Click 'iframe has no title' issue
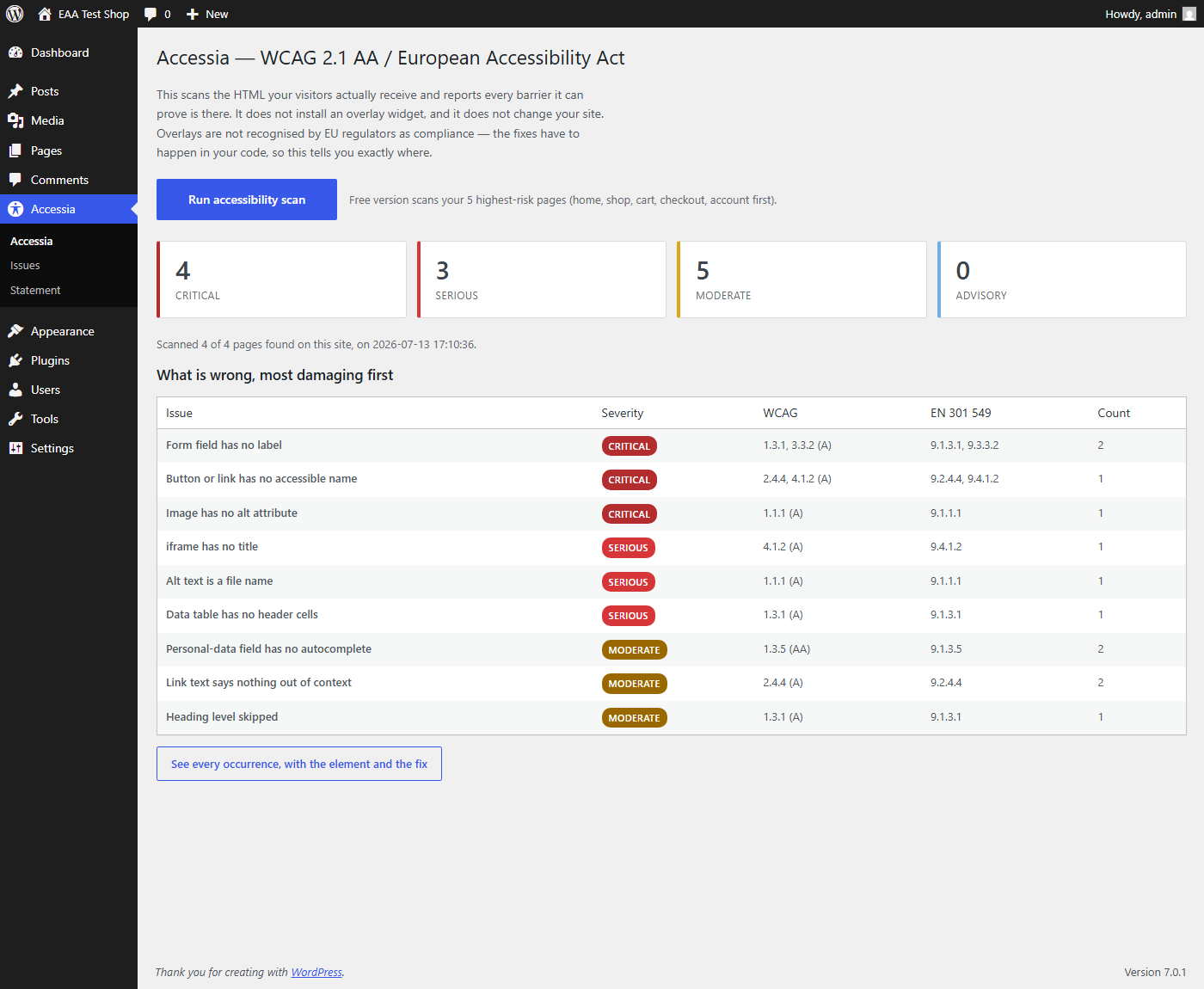The height and width of the screenshot is (989, 1204). coord(212,547)
